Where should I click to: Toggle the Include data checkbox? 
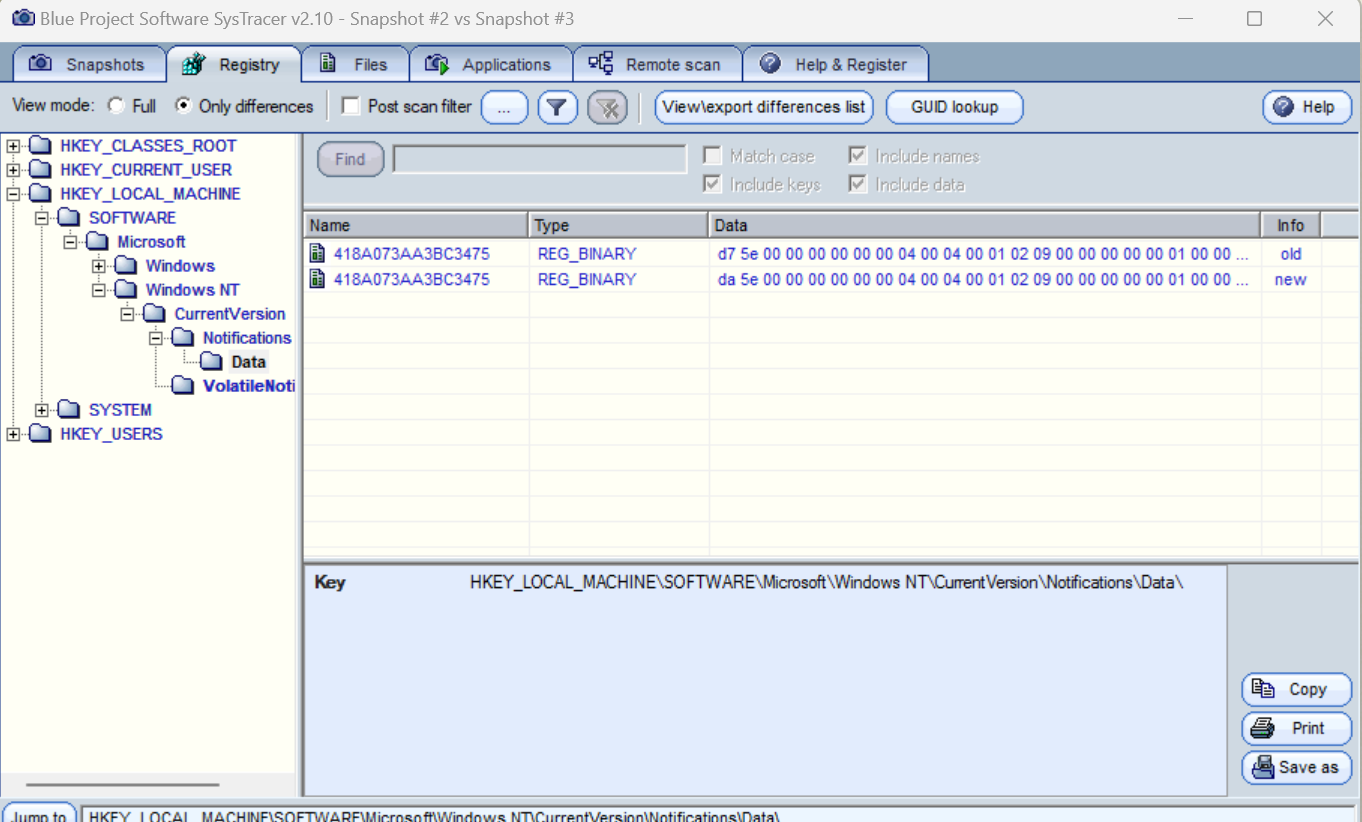(857, 184)
